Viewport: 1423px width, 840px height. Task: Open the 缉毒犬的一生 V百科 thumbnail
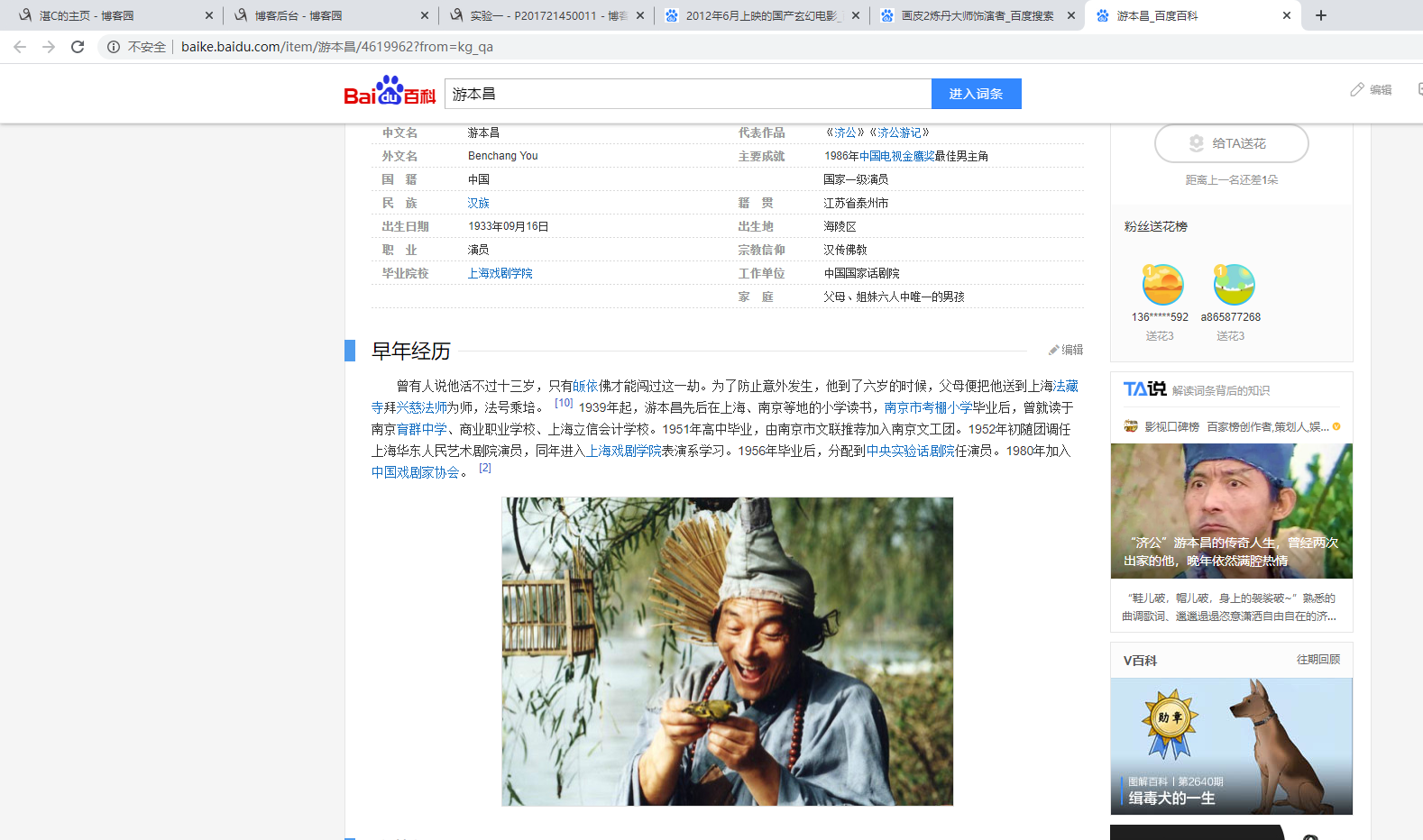tap(1232, 746)
